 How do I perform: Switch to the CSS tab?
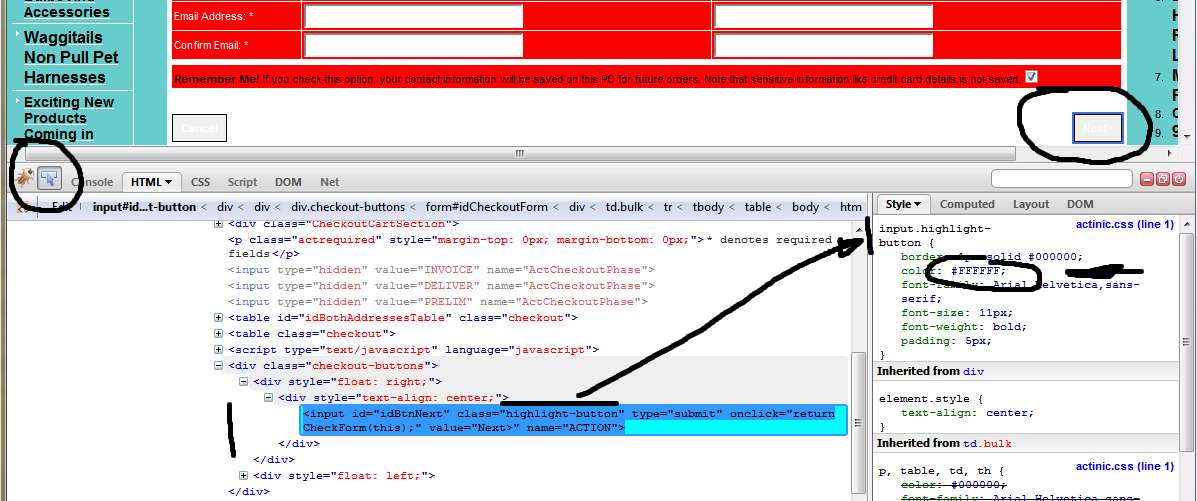[x=200, y=182]
